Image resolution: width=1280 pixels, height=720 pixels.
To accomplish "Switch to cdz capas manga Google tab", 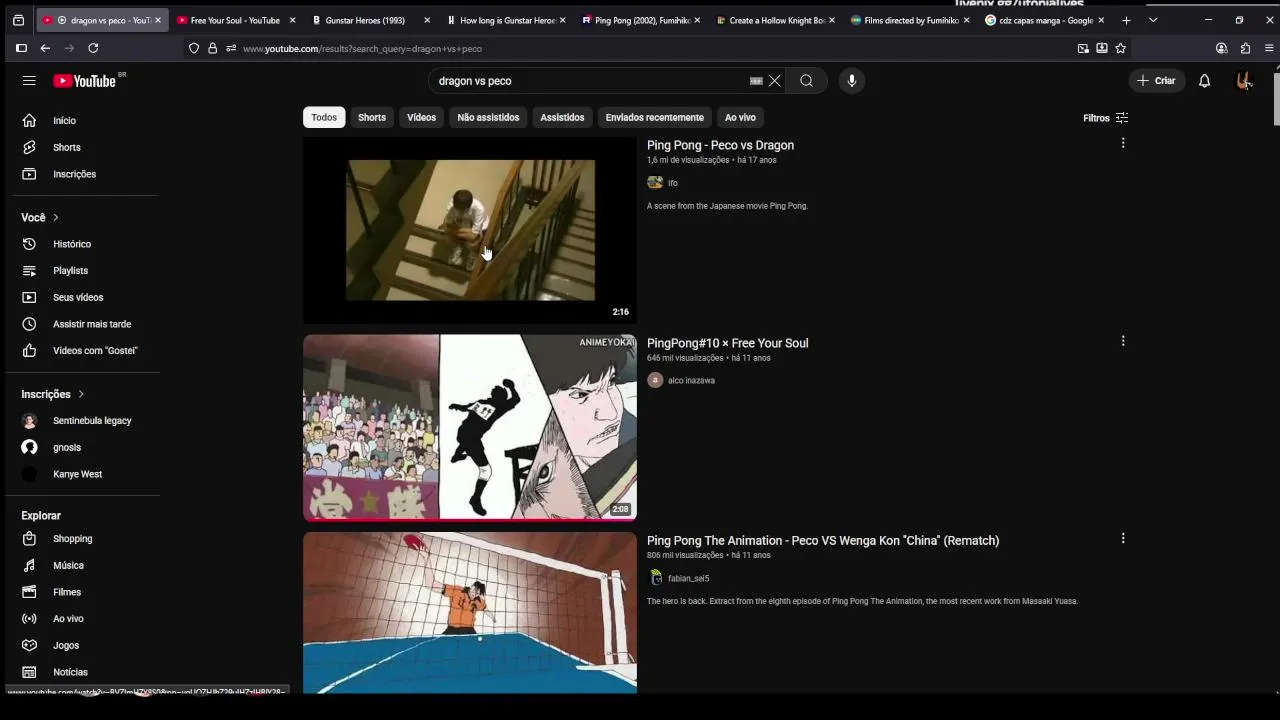I will 1045,20.
